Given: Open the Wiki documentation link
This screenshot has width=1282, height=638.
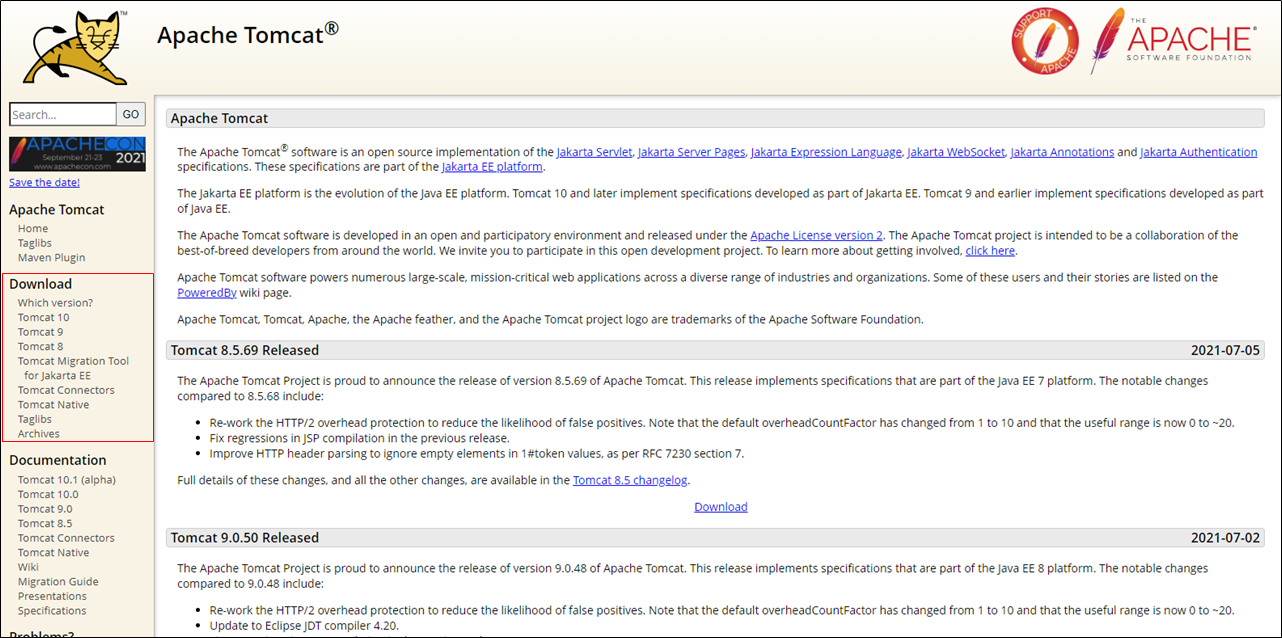Looking at the screenshot, I should pos(29,567).
